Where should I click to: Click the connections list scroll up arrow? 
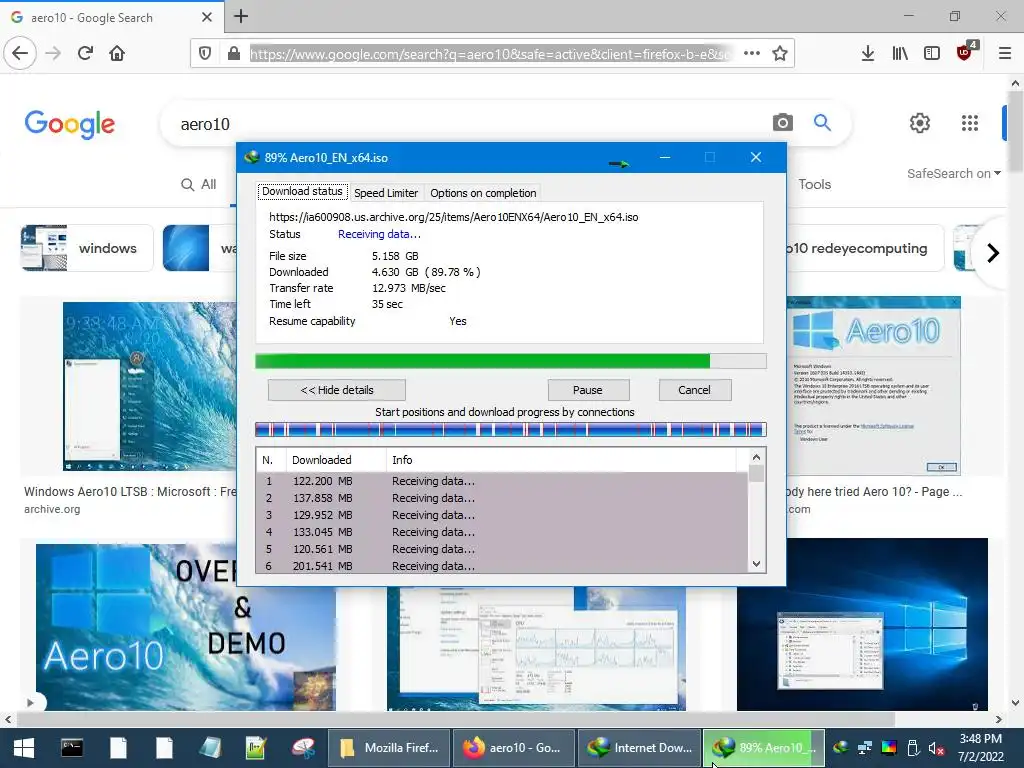756,457
